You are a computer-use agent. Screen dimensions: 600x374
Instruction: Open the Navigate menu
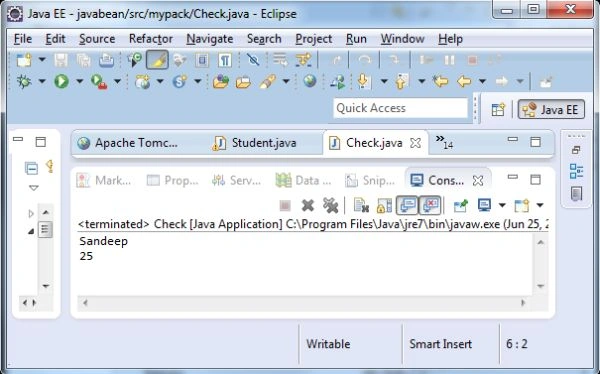click(210, 39)
